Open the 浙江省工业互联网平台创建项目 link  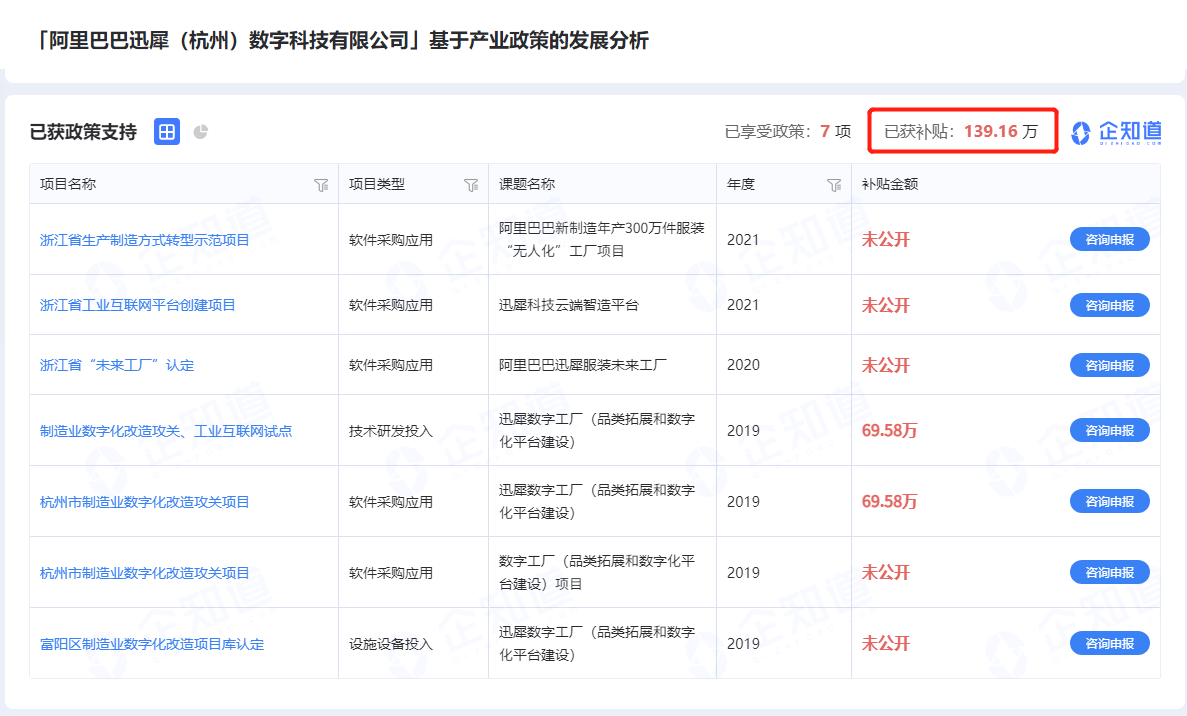point(138,305)
